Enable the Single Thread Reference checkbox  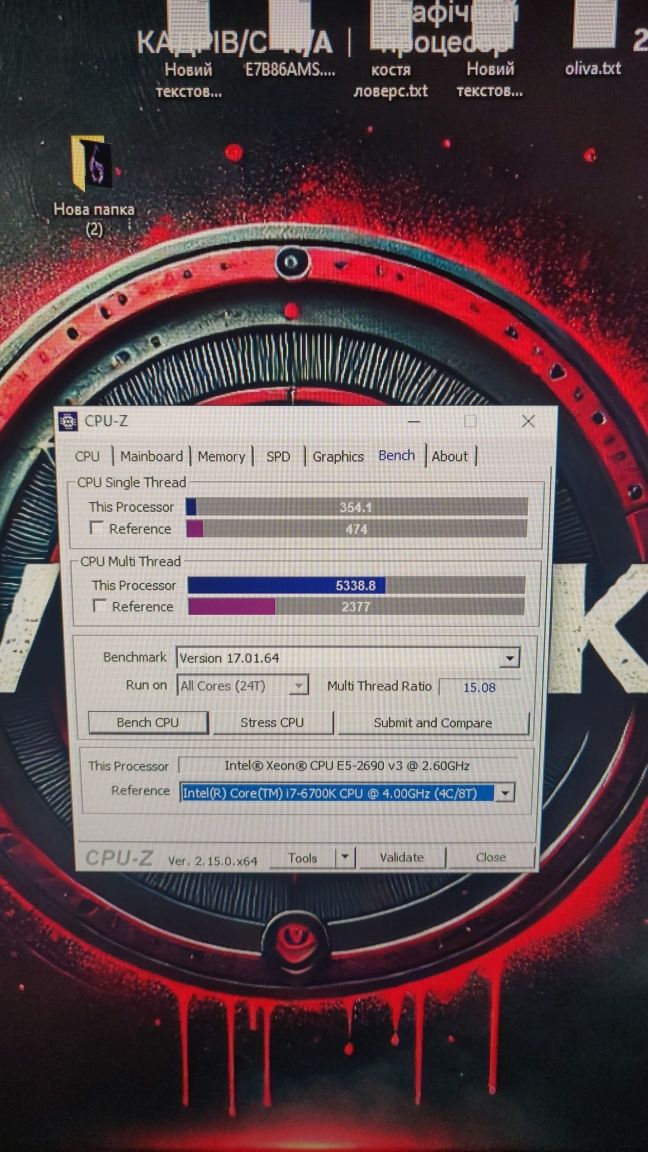[96, 528]
